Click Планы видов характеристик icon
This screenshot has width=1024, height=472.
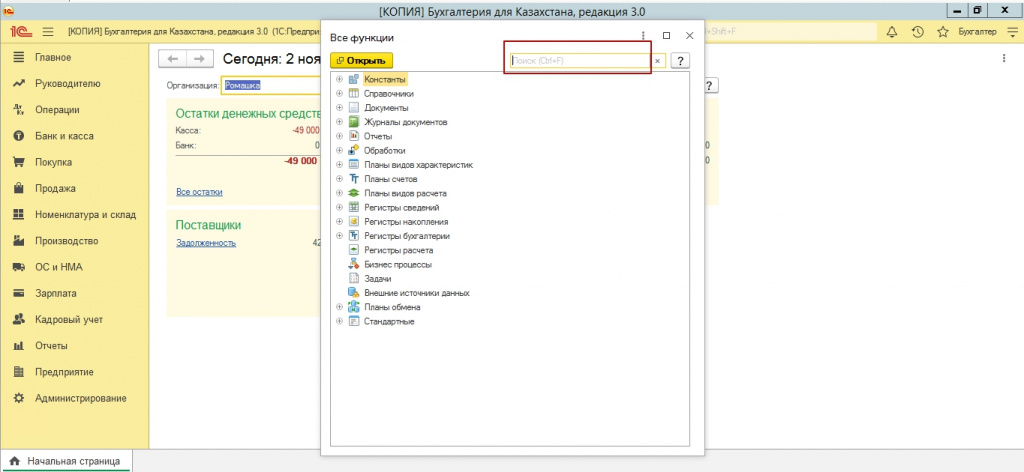tap(353, 165)
